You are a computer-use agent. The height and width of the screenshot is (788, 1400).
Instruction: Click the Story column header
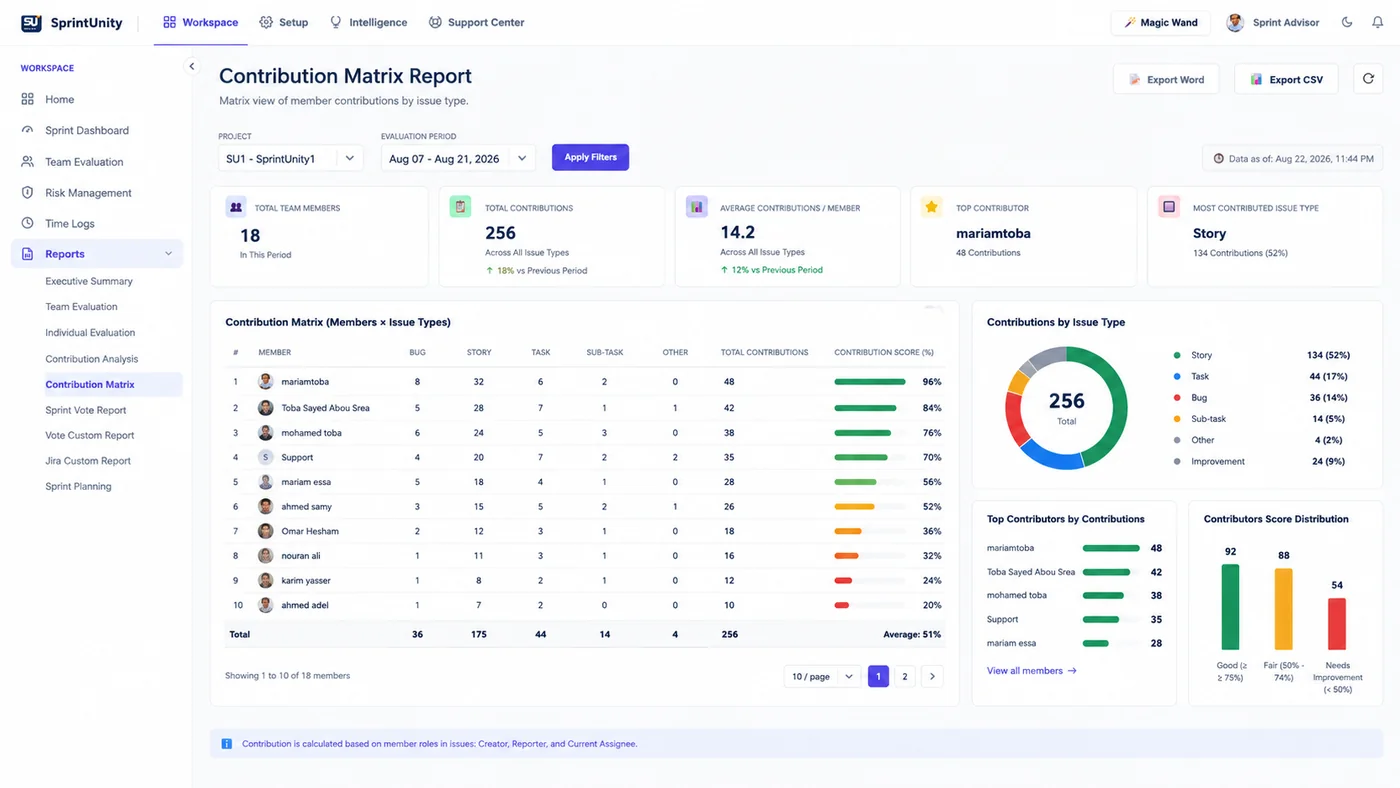point(478,352)
